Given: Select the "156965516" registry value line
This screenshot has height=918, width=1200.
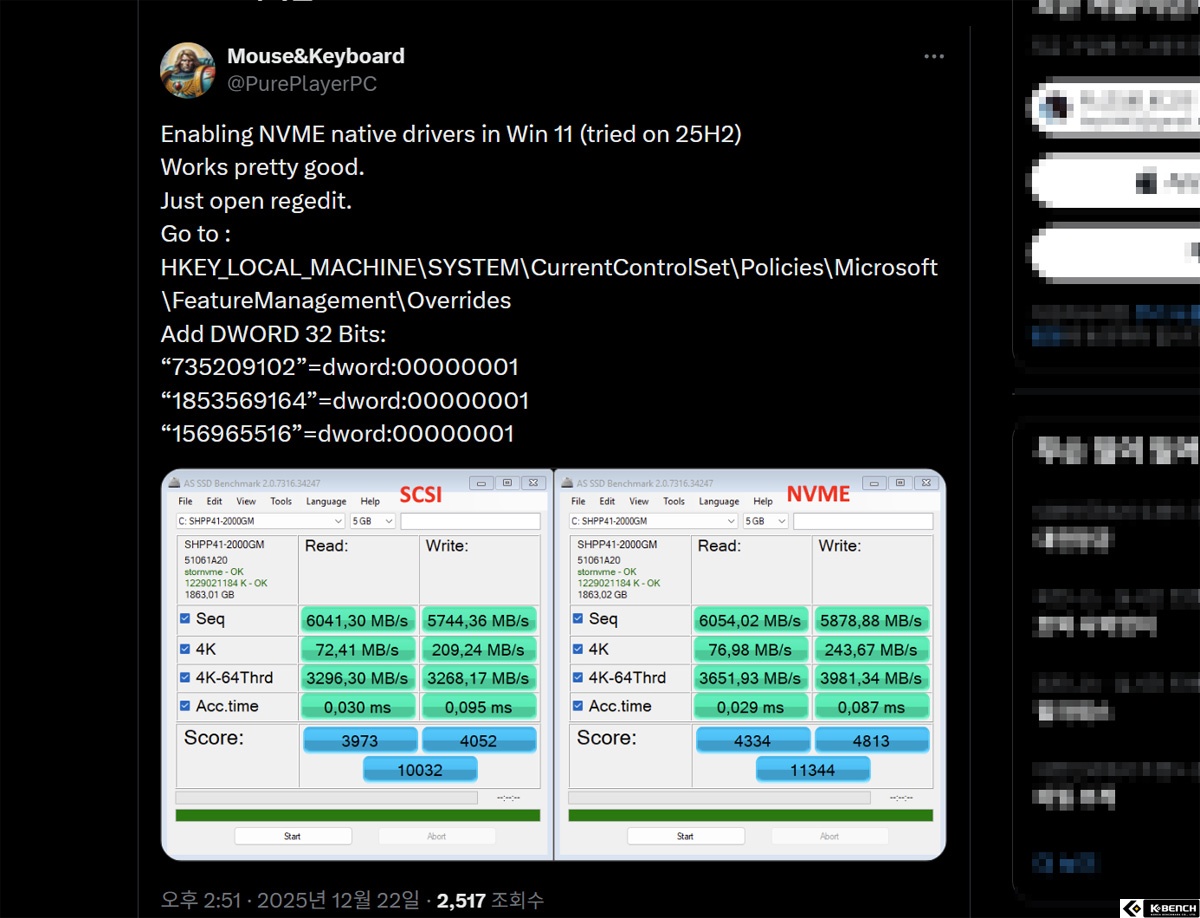Looking at the screenshot, I should click(x=338, y=434).
